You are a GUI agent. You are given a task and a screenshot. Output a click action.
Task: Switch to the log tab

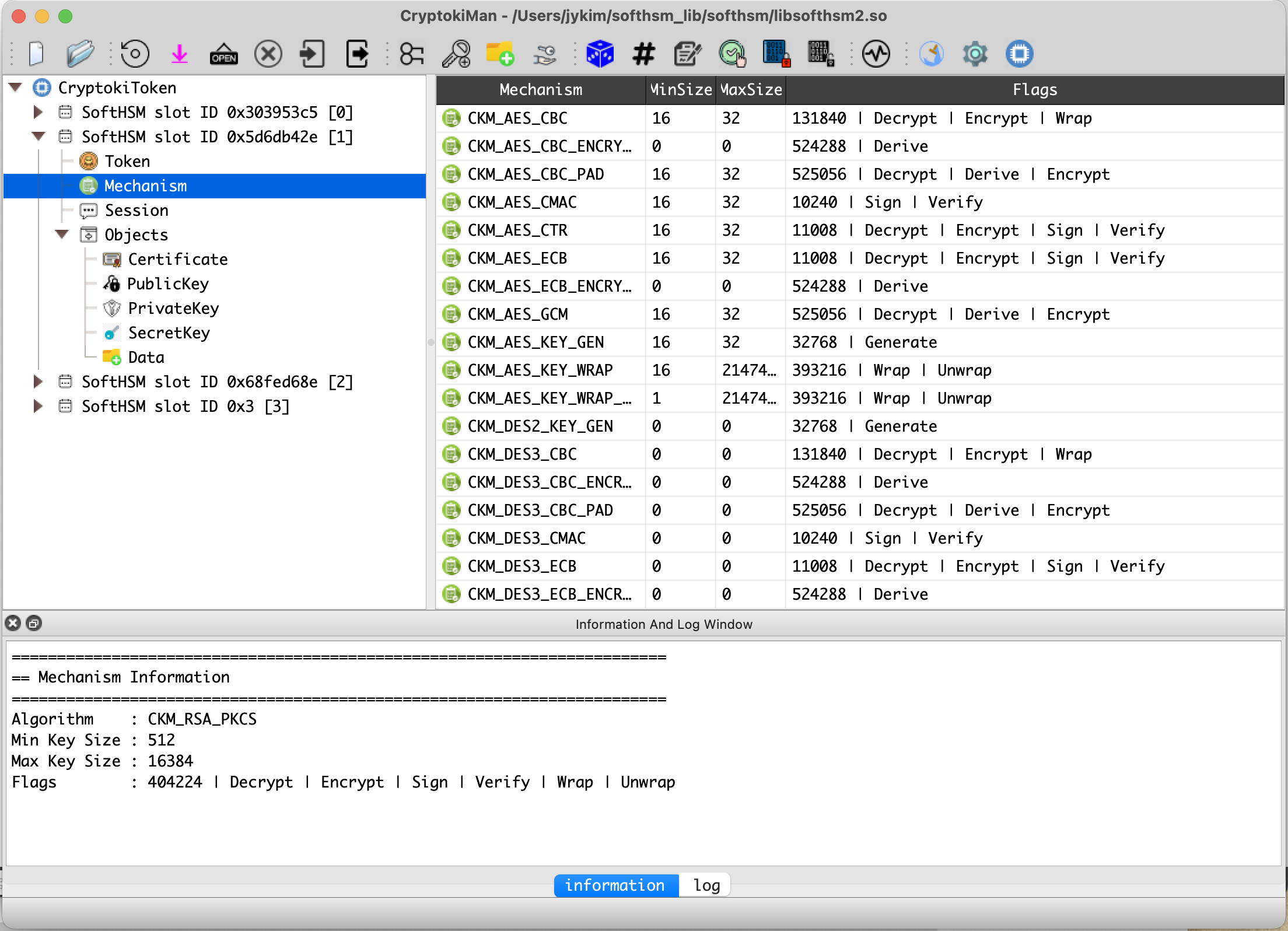[x=706, y=885]
